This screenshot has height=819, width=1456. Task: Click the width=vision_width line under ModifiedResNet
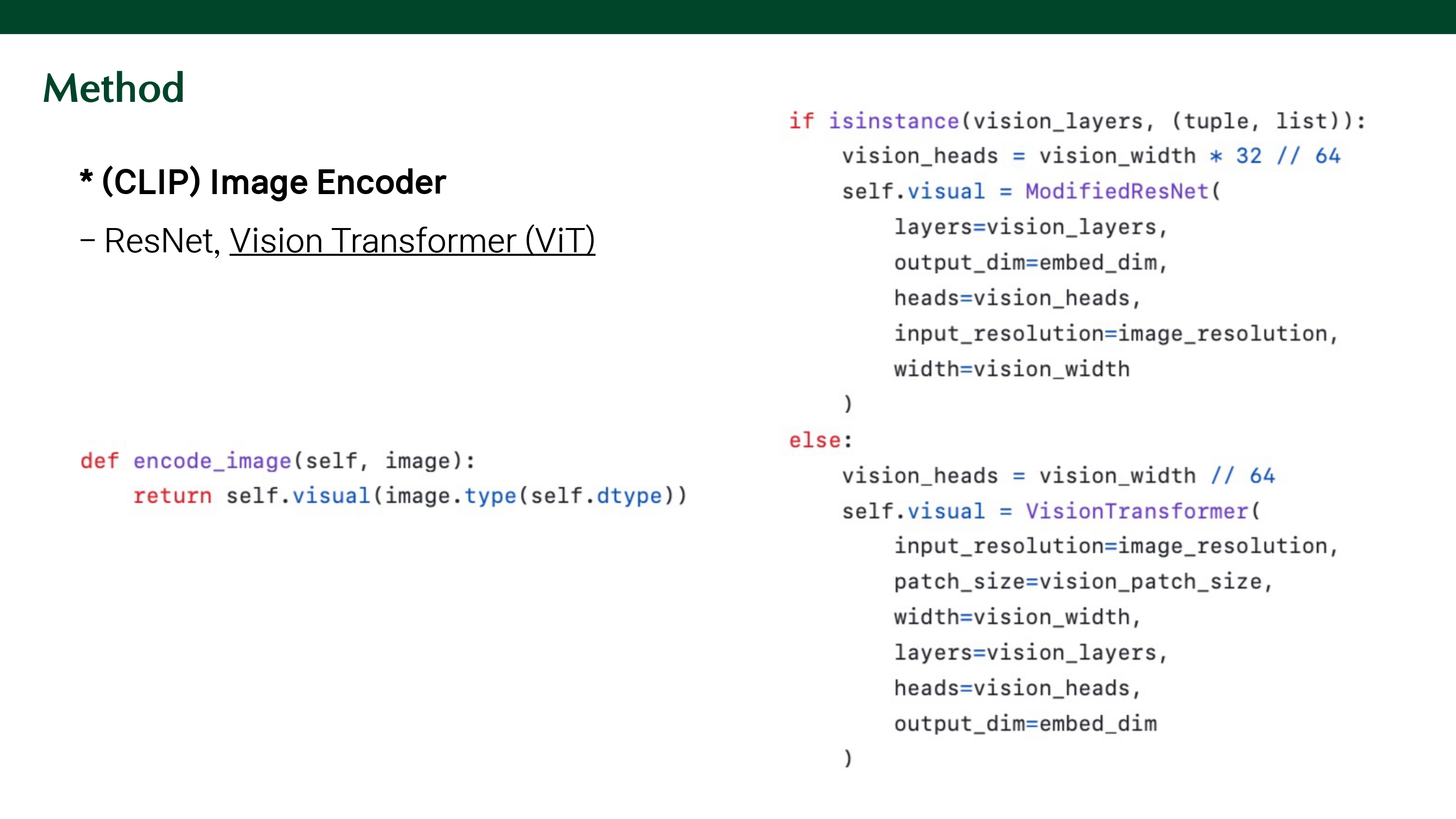click(x=1012, y=369)
